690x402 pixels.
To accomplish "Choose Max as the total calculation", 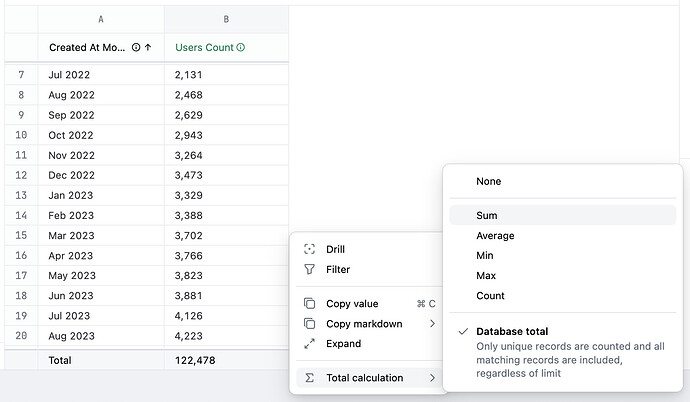I will (486, 276).
